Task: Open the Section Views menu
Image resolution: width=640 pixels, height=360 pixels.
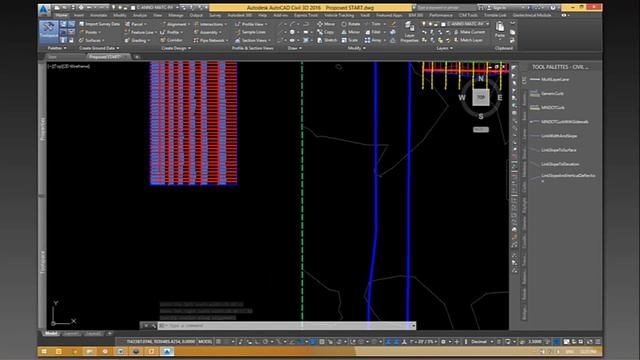Action: [253, 40]
